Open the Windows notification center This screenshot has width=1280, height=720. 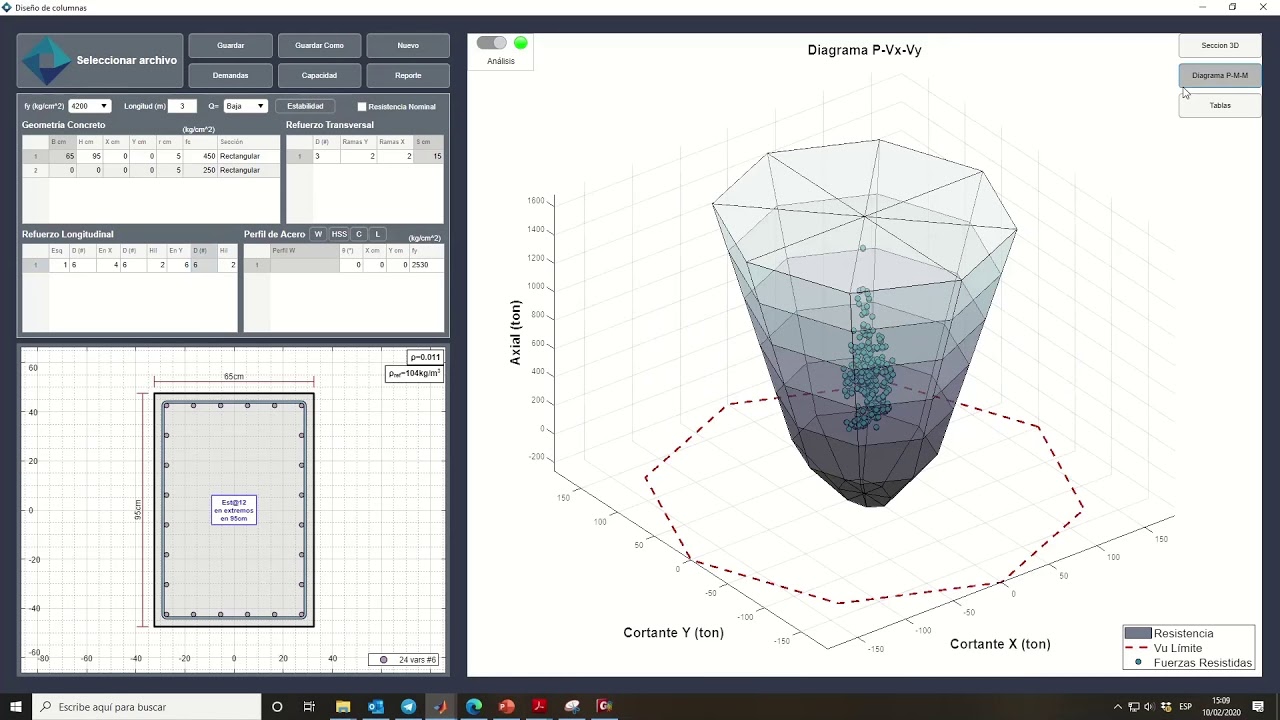point(1258,707)
